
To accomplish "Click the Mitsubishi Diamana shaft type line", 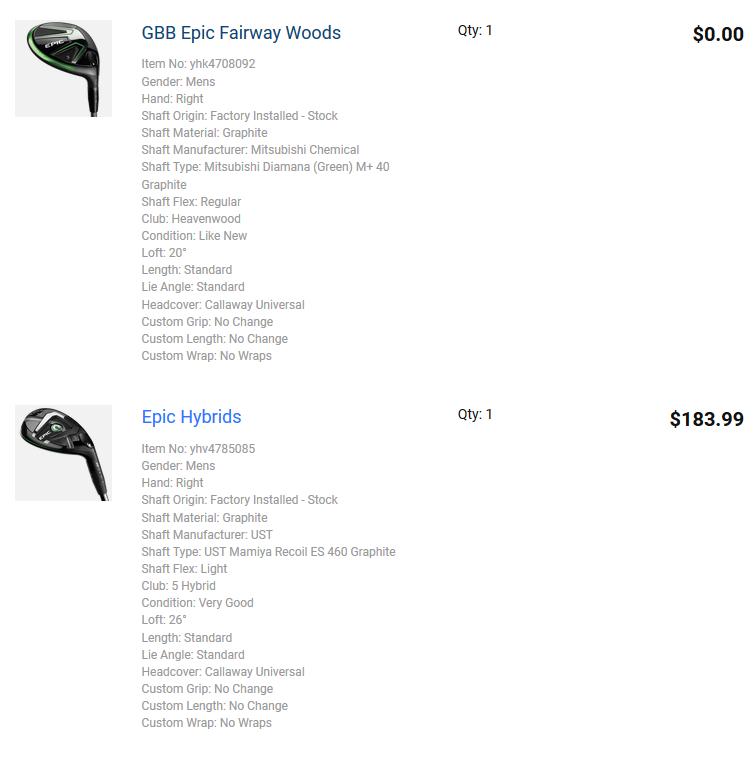I will coord(265,167).
